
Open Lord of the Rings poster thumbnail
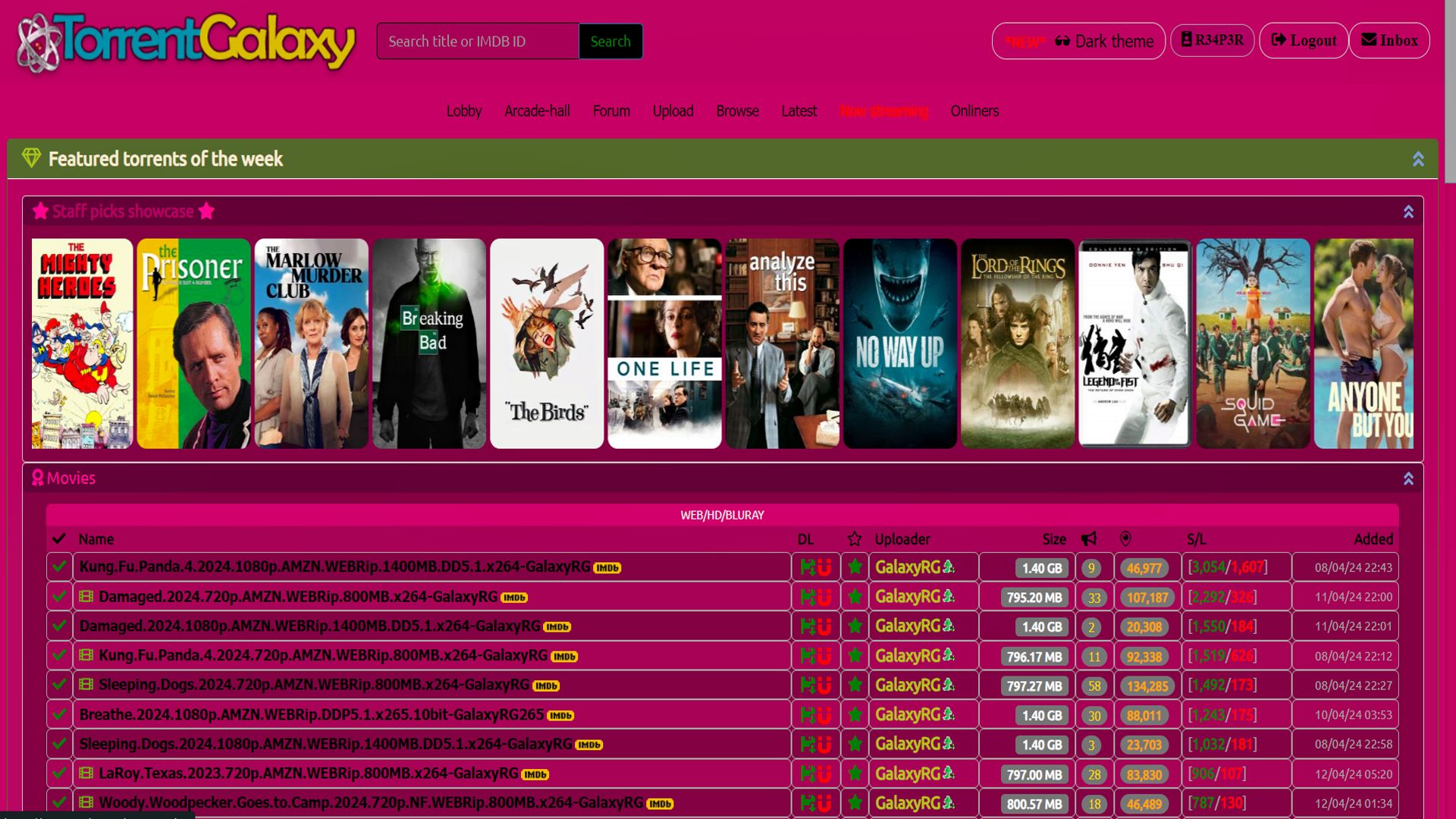coord(1018,344)
